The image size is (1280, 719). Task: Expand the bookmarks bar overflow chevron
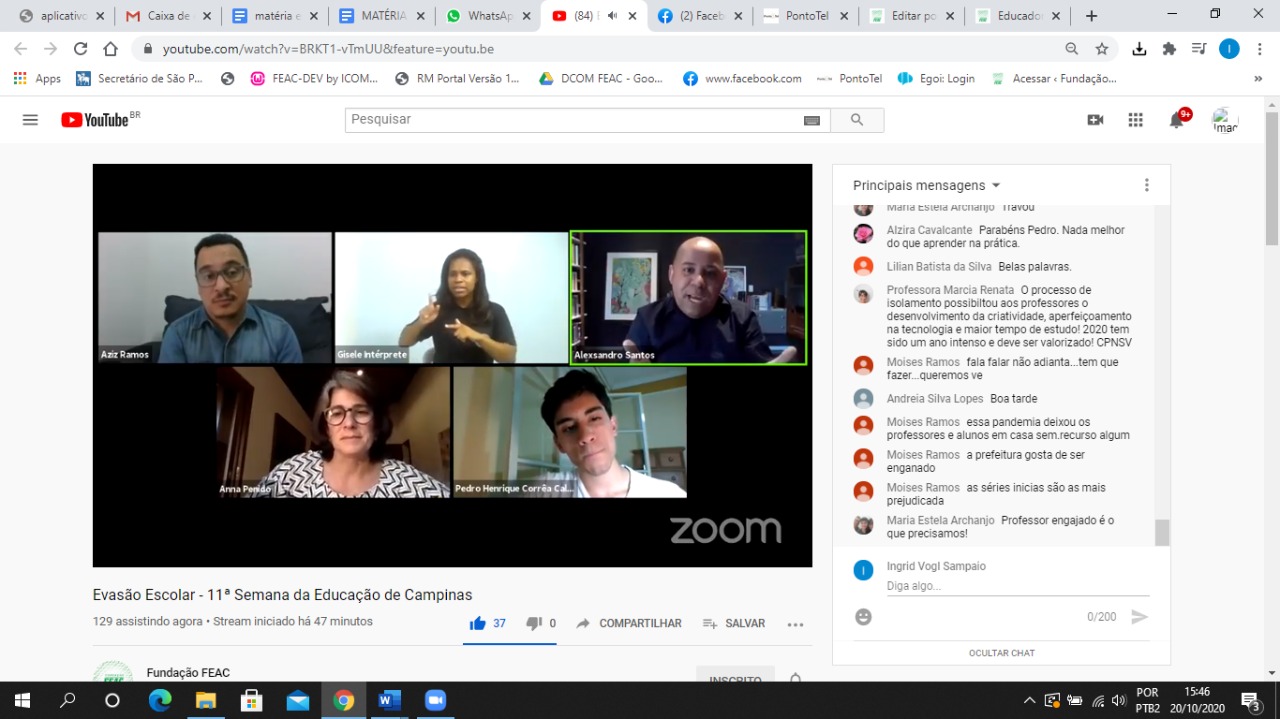click(x=1258, y=78)
